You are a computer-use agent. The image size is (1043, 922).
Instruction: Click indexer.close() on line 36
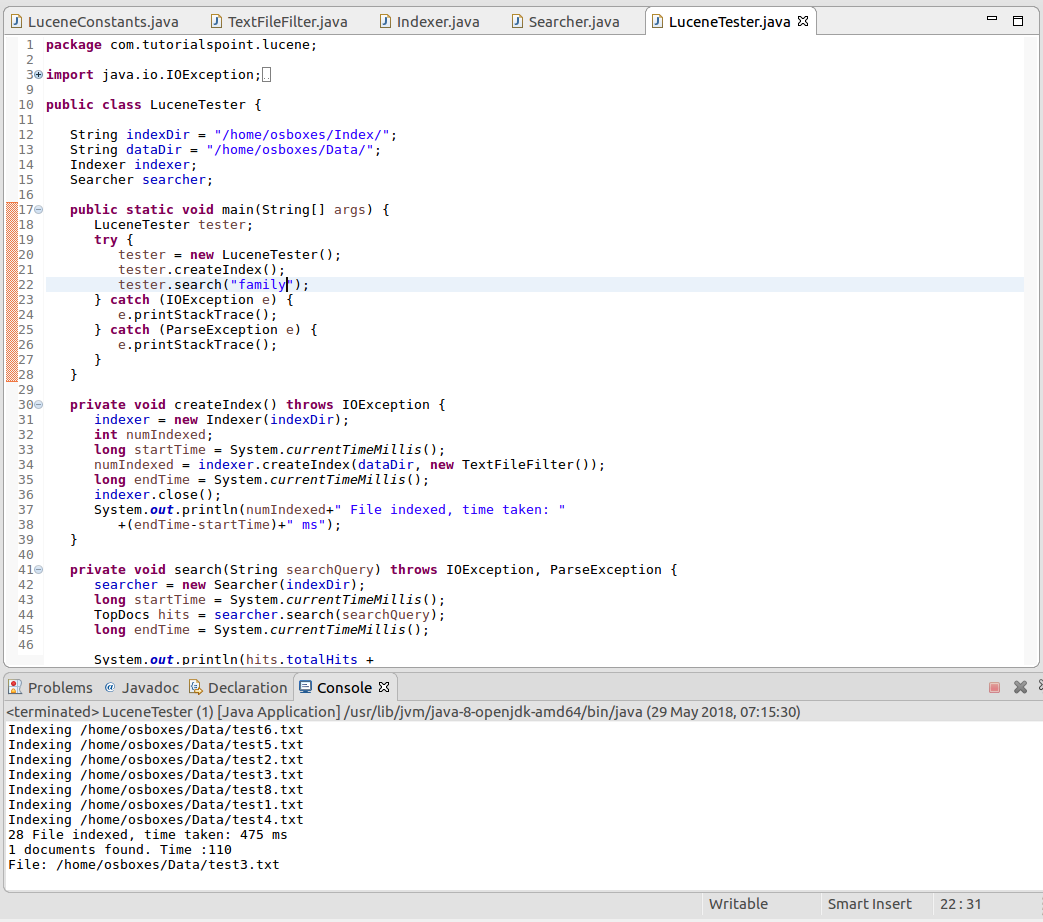pyautogui.click(x=158, y=494)
